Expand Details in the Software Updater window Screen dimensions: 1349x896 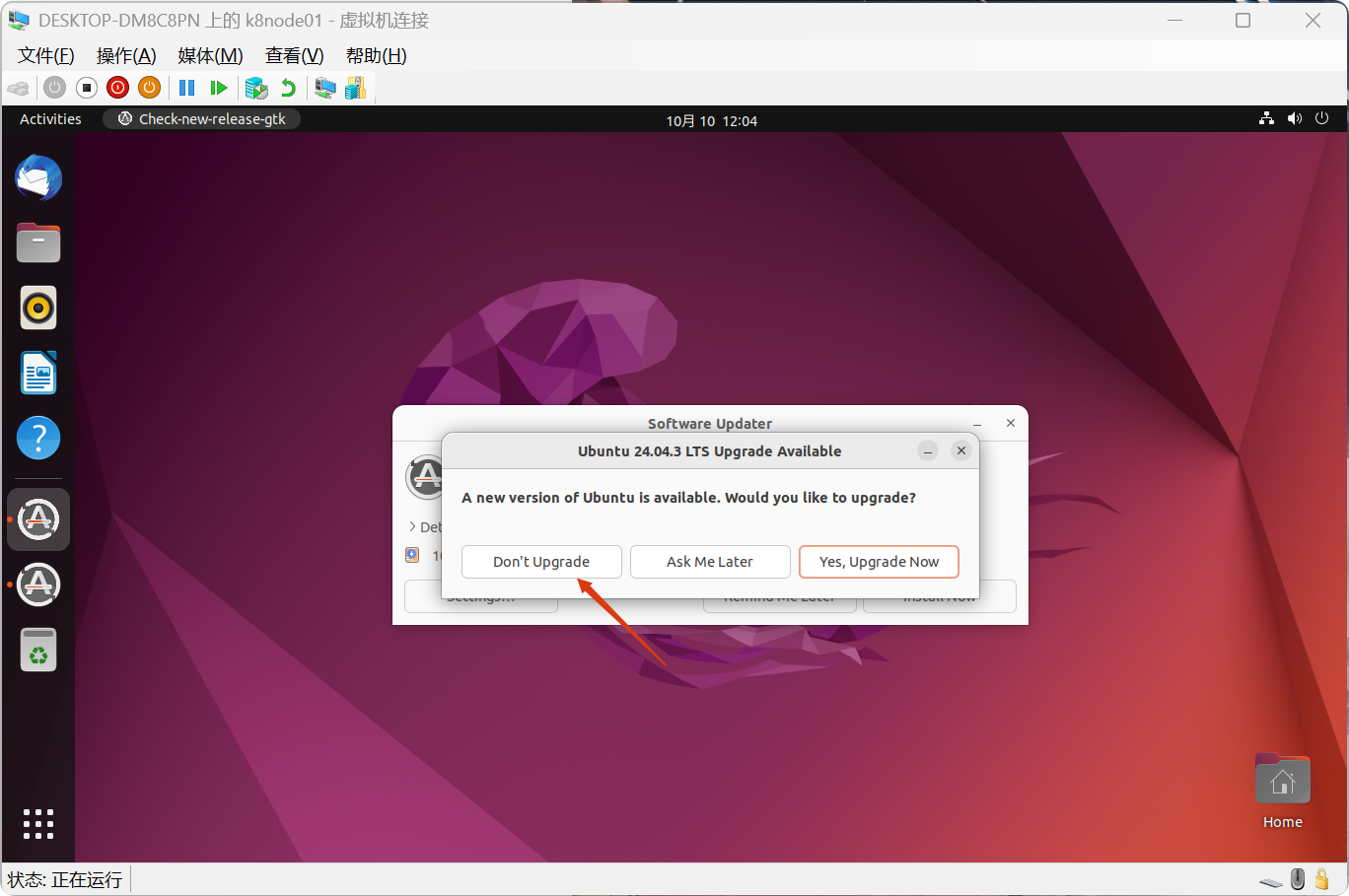click(424, 527)
